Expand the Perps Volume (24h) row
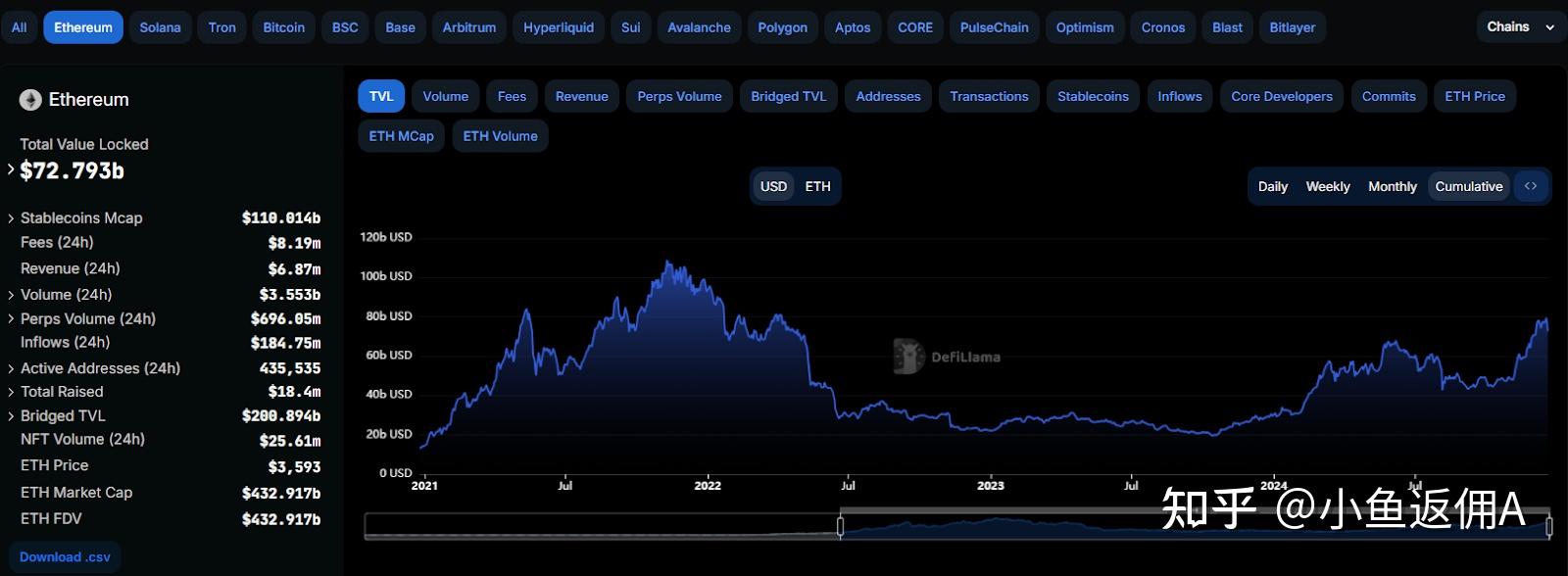Viewport: 1568px width, 576px height. click(11, 318)
